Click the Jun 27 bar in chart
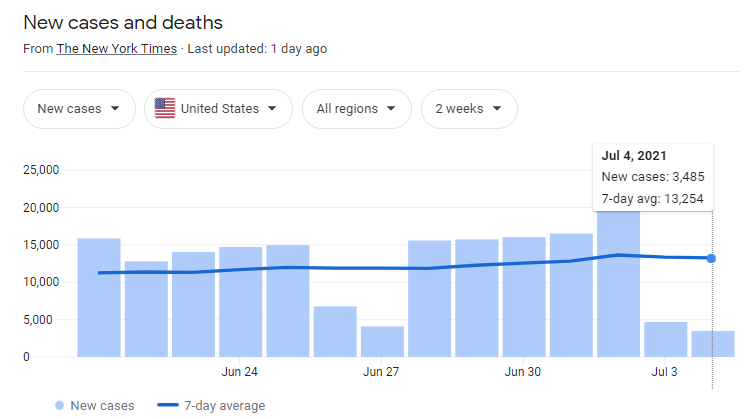 click(x=382, y=342)
